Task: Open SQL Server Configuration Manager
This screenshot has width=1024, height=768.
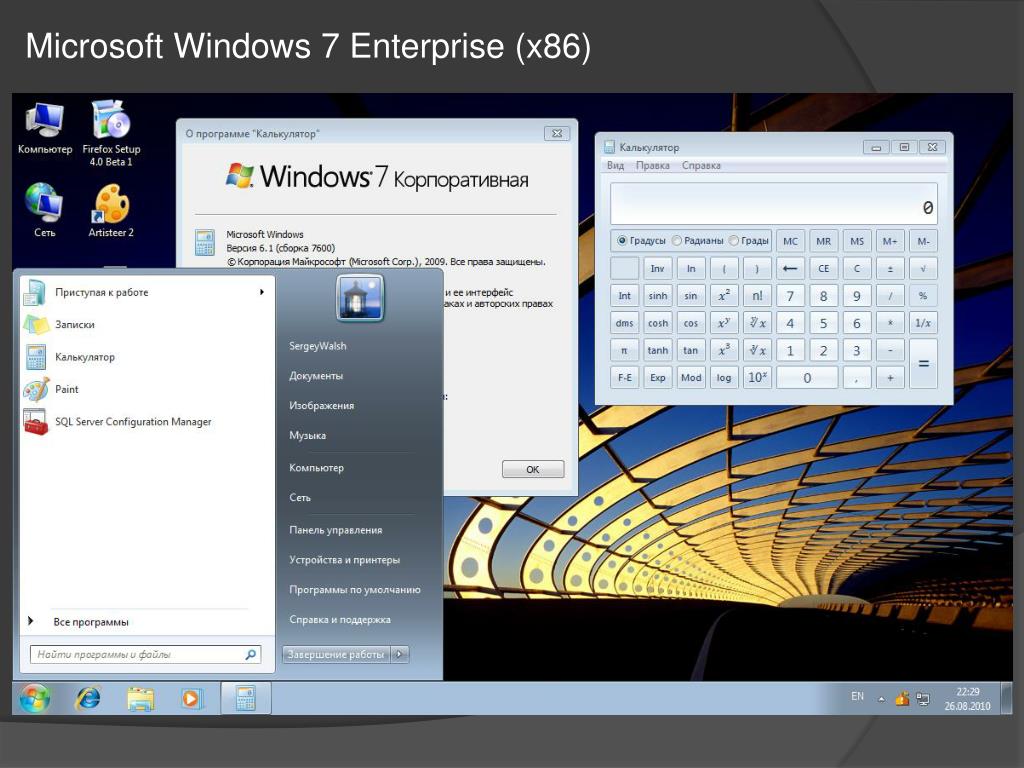Action: 147,422
